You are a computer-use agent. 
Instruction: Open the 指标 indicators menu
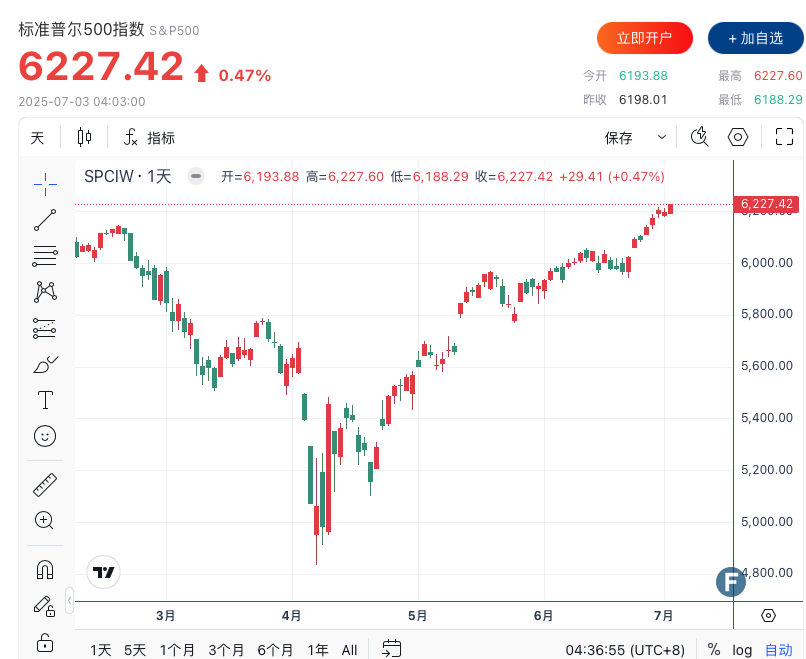coord(149,137)
